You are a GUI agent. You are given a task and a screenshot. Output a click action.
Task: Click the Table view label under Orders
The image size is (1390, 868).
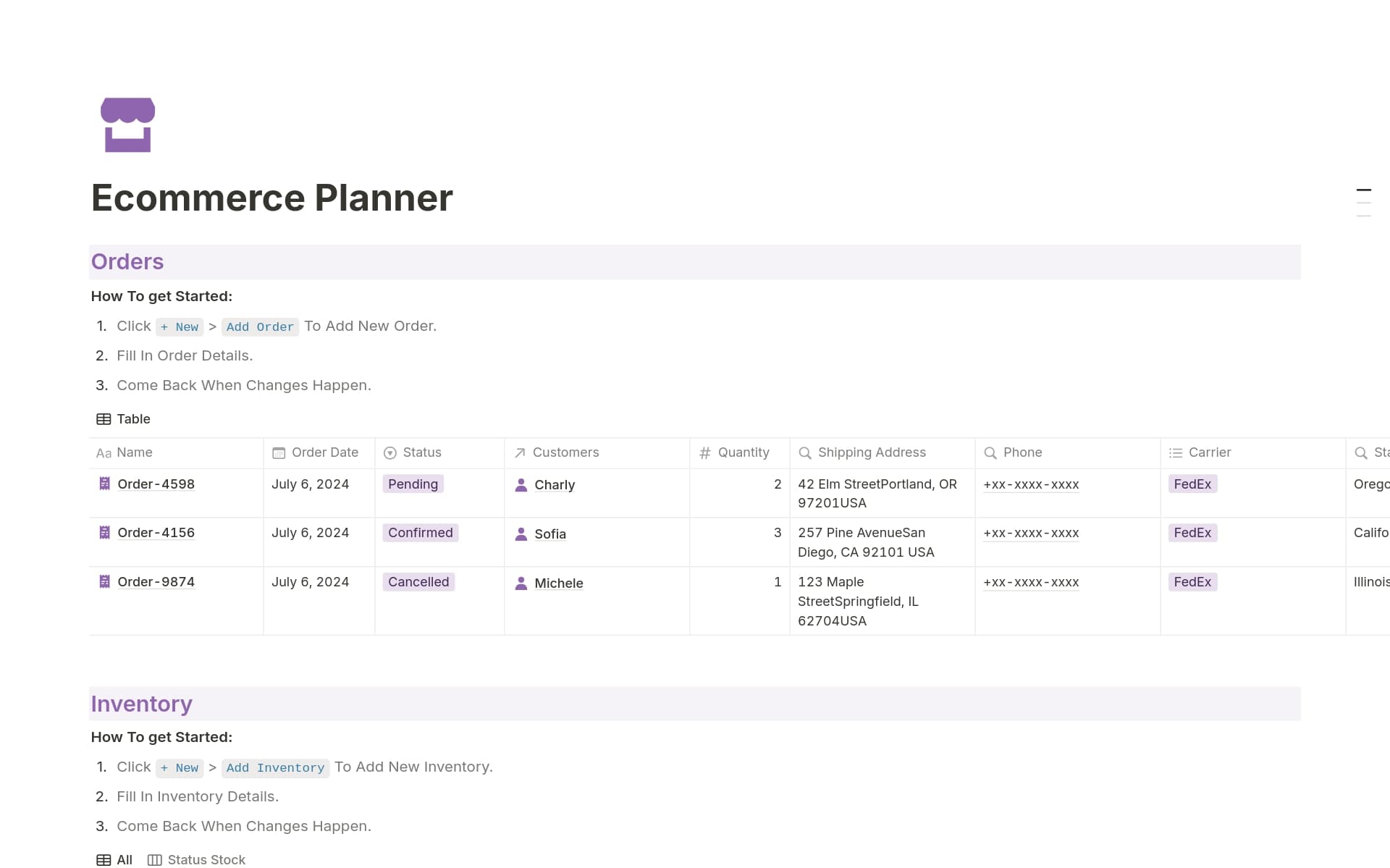coord(133,418)
